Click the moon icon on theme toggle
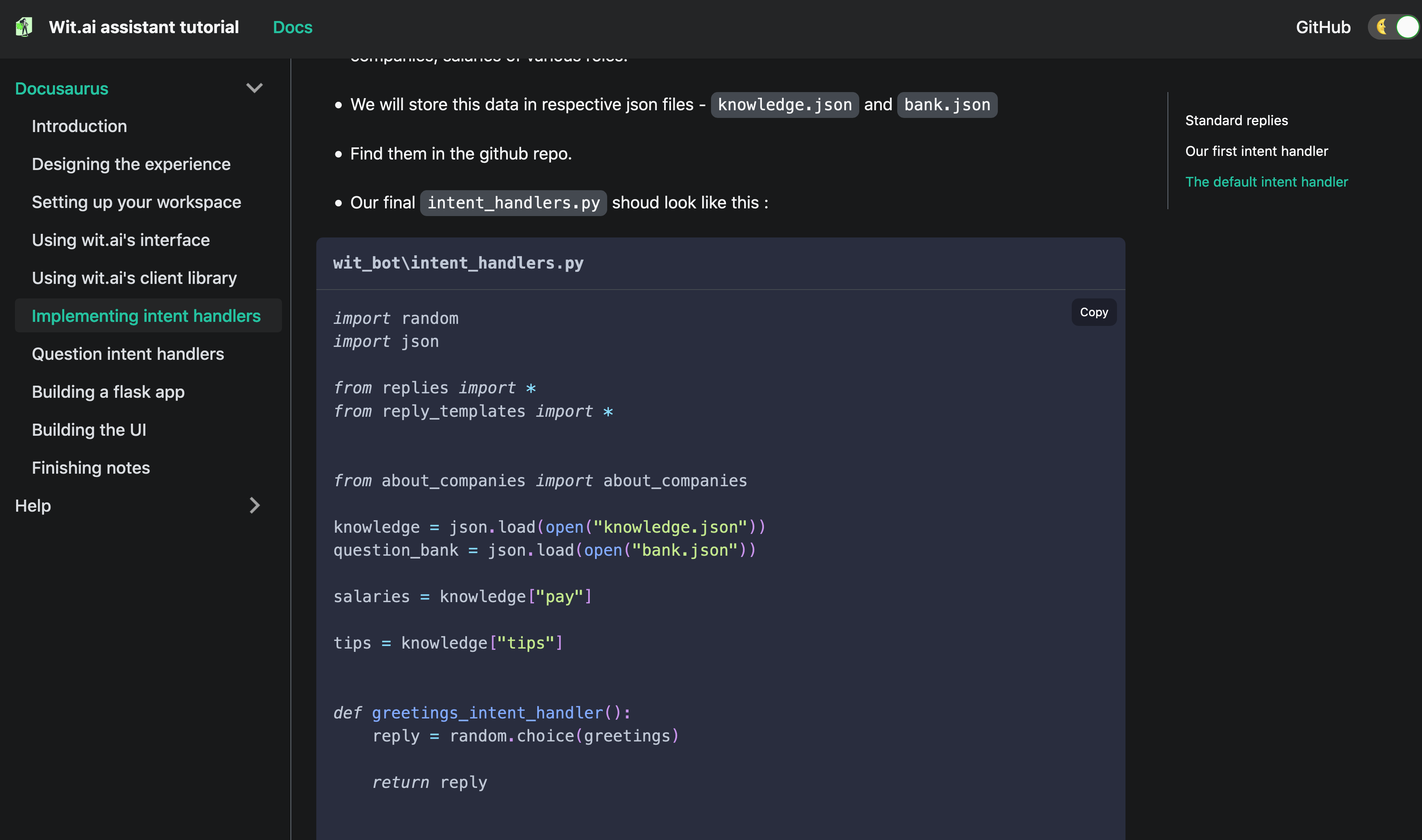The height and width of the screenshot is (840, 1422). click(x=1382, y=27)
